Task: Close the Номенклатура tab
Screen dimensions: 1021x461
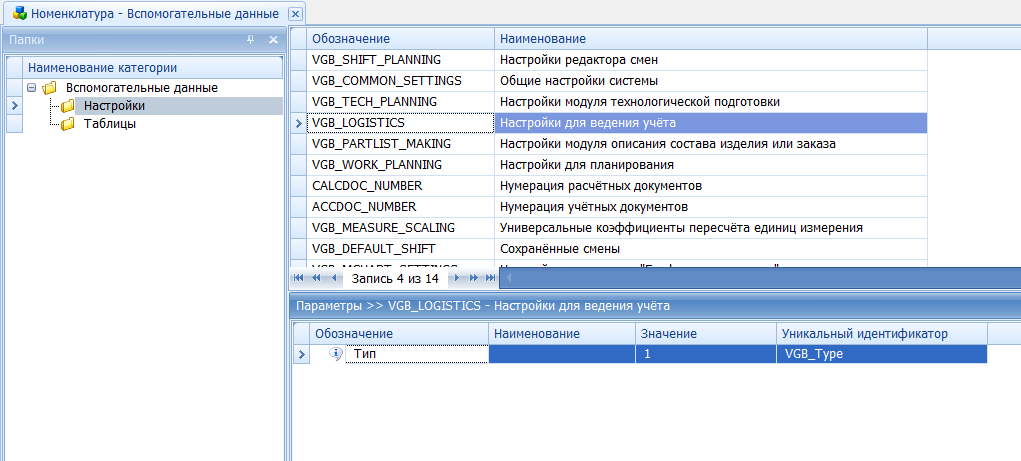Action: (295, 14)
